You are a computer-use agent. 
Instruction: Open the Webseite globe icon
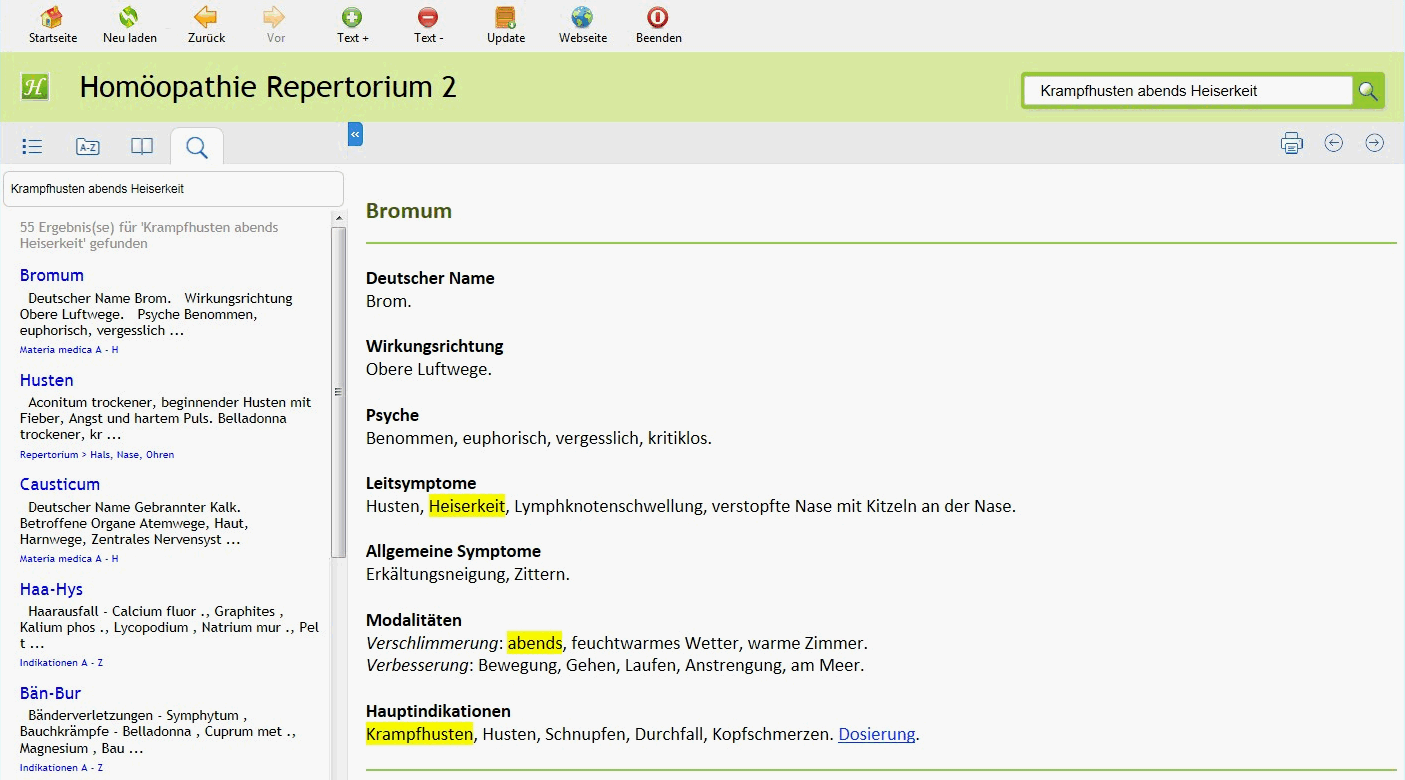coord(582,18)
